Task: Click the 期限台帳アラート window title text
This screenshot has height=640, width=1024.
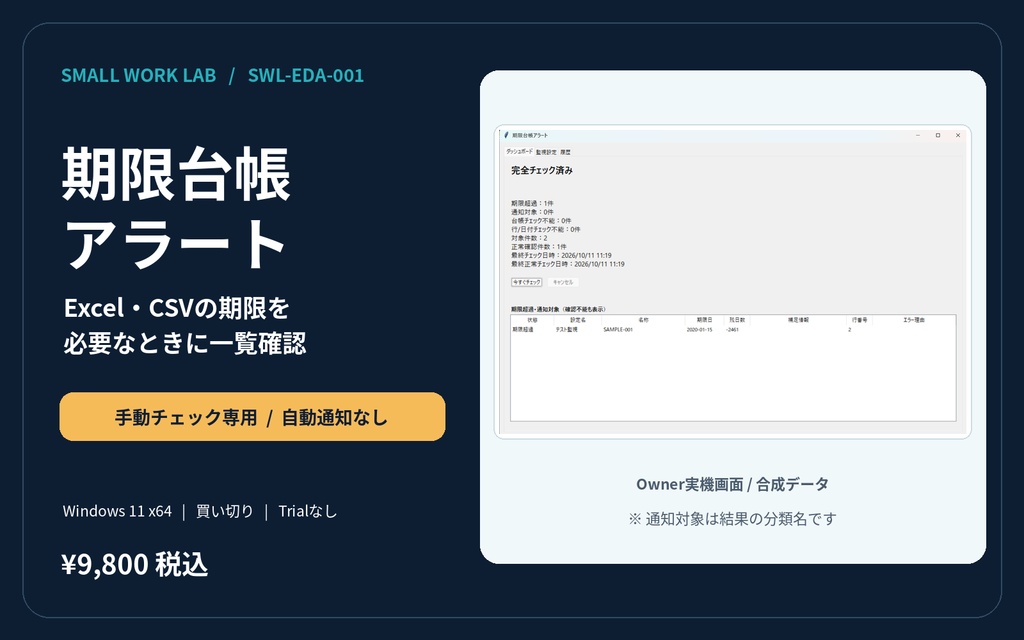Action: 530,135
